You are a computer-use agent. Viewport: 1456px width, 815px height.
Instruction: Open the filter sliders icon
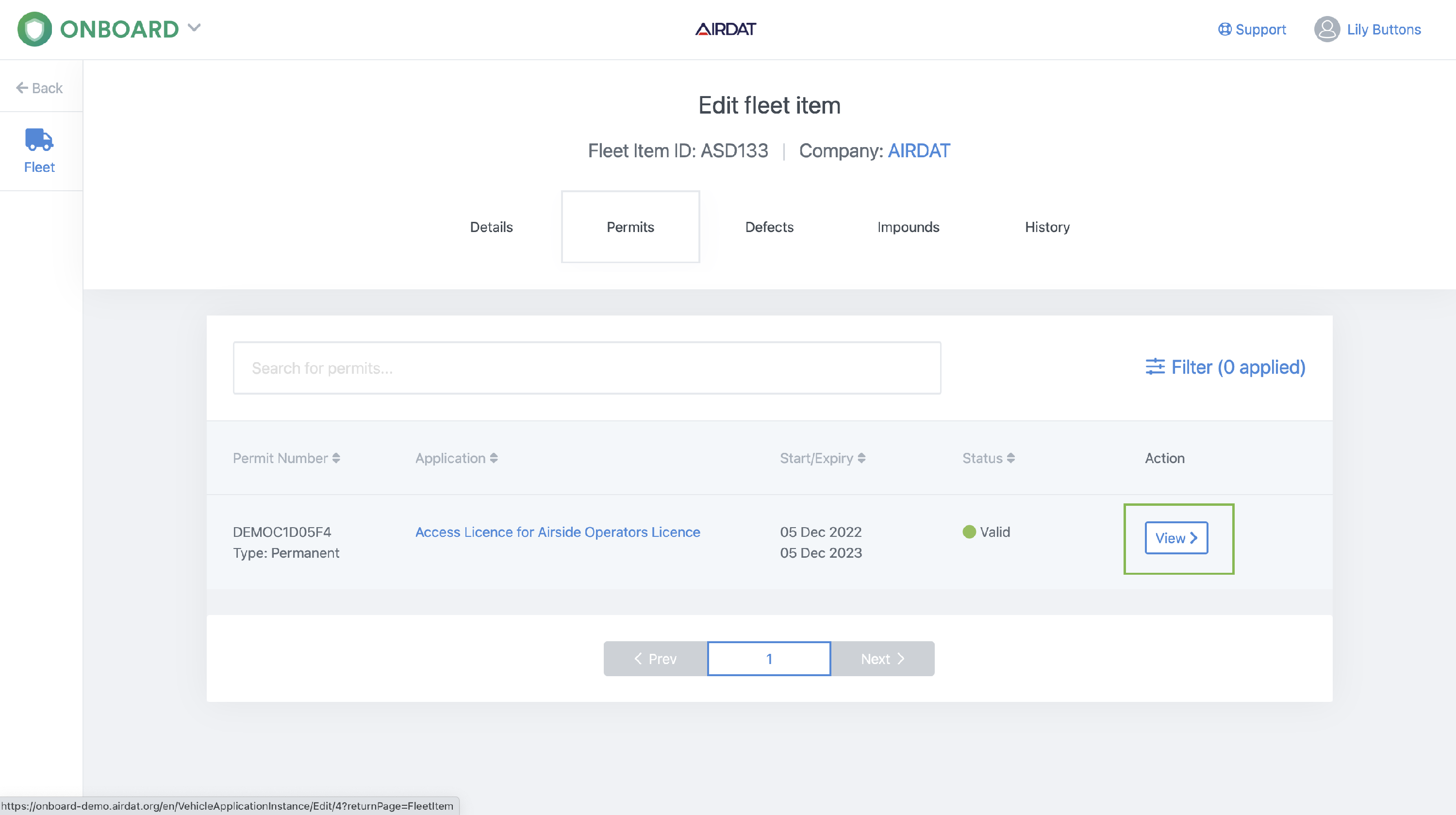(x=1155, y=367)
